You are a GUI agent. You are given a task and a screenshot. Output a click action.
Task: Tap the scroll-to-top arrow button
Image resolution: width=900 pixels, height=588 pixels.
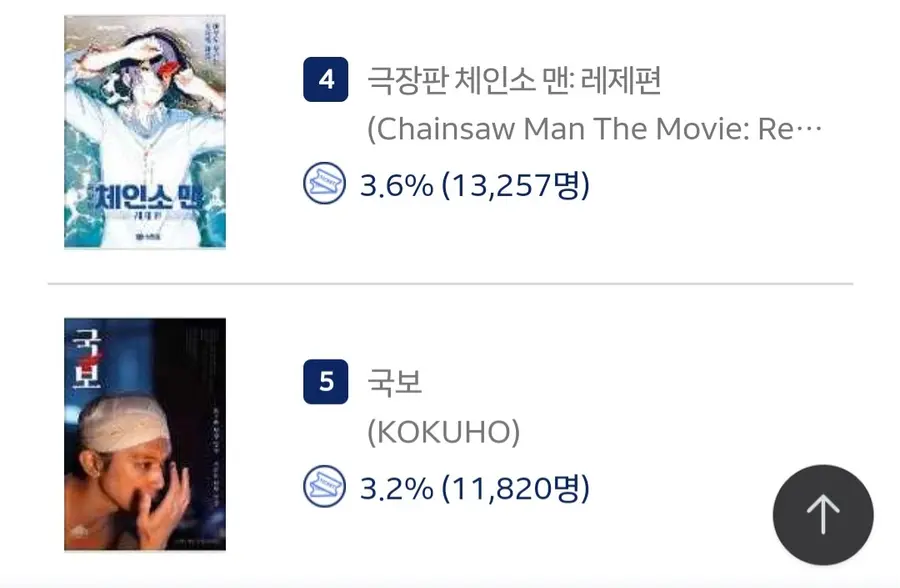(822, 516)
